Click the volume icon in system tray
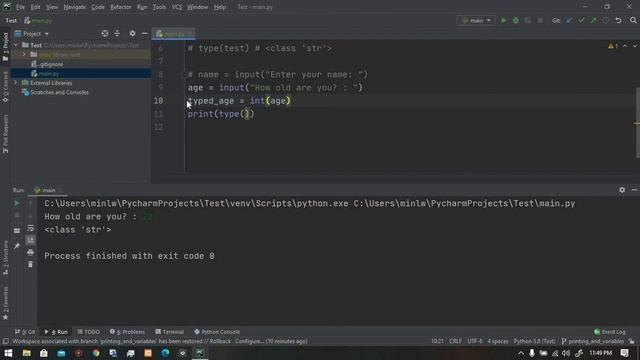The width and height of the screenshot is (640, 360). [566, 353]
